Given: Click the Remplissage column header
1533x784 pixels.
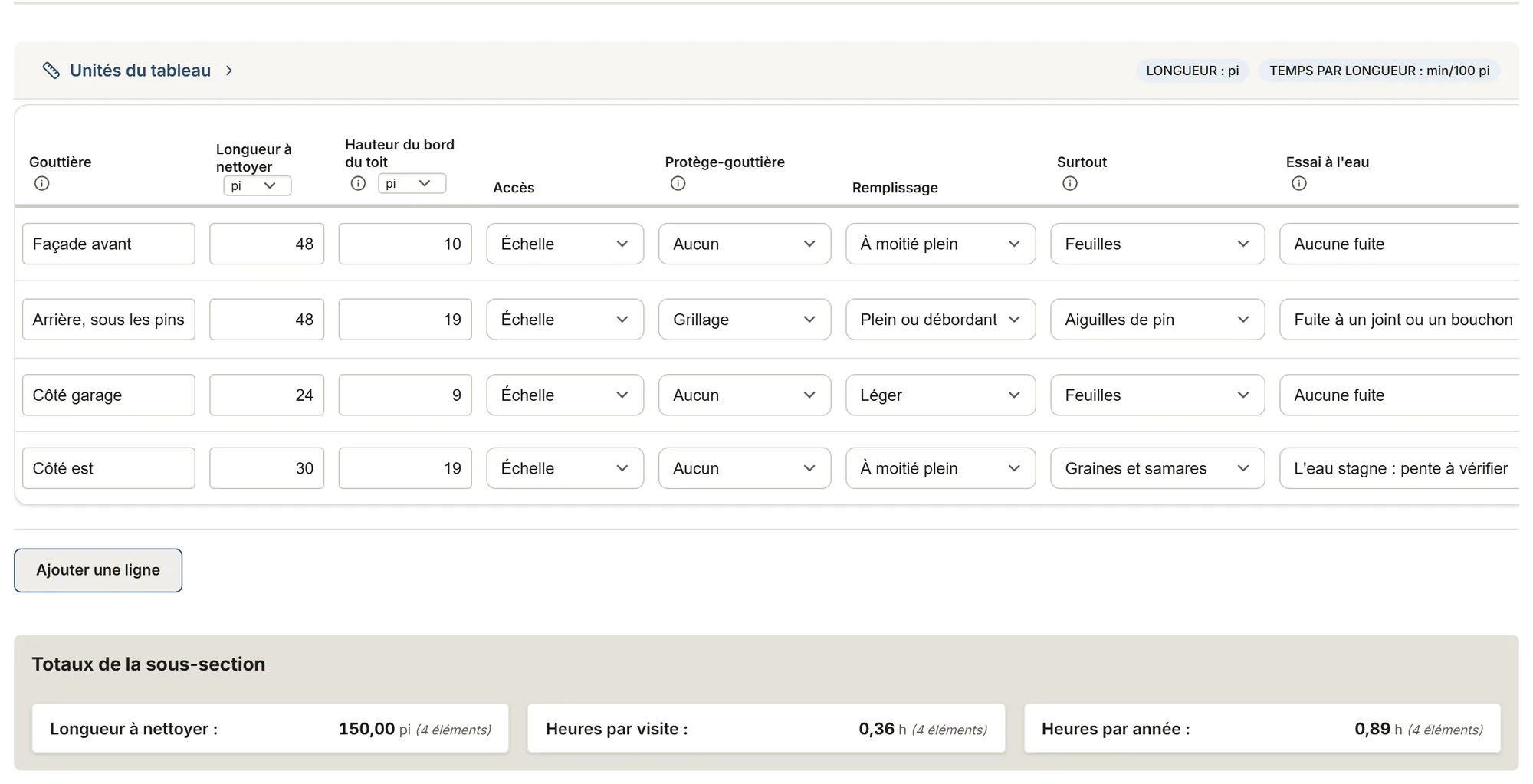Looking at the screenshot, I should point(895,188).
